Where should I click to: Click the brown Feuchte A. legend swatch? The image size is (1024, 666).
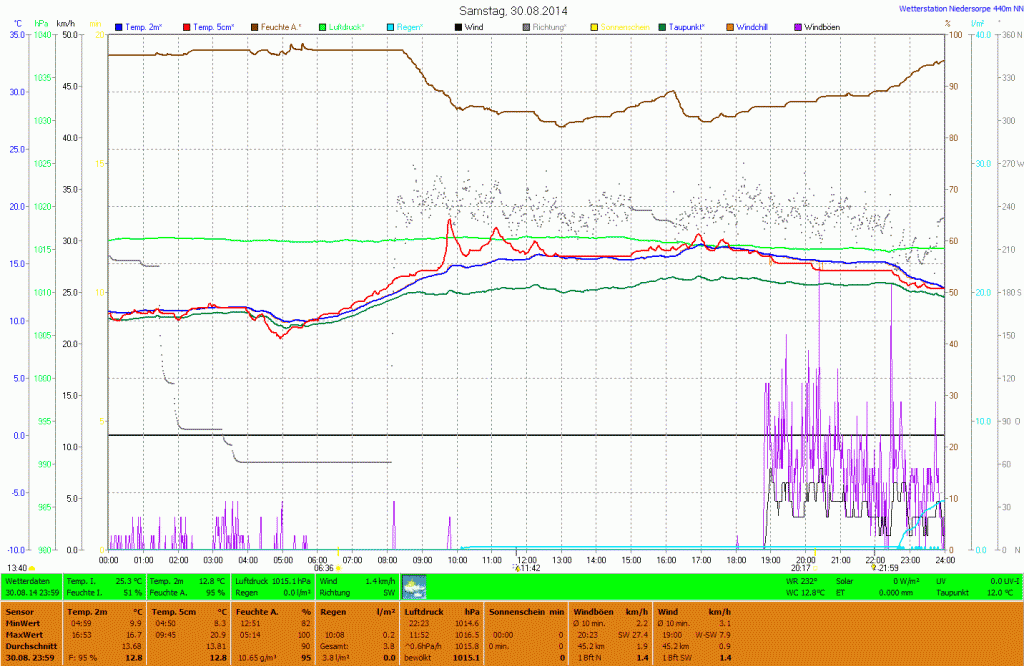tap(254, 26)
